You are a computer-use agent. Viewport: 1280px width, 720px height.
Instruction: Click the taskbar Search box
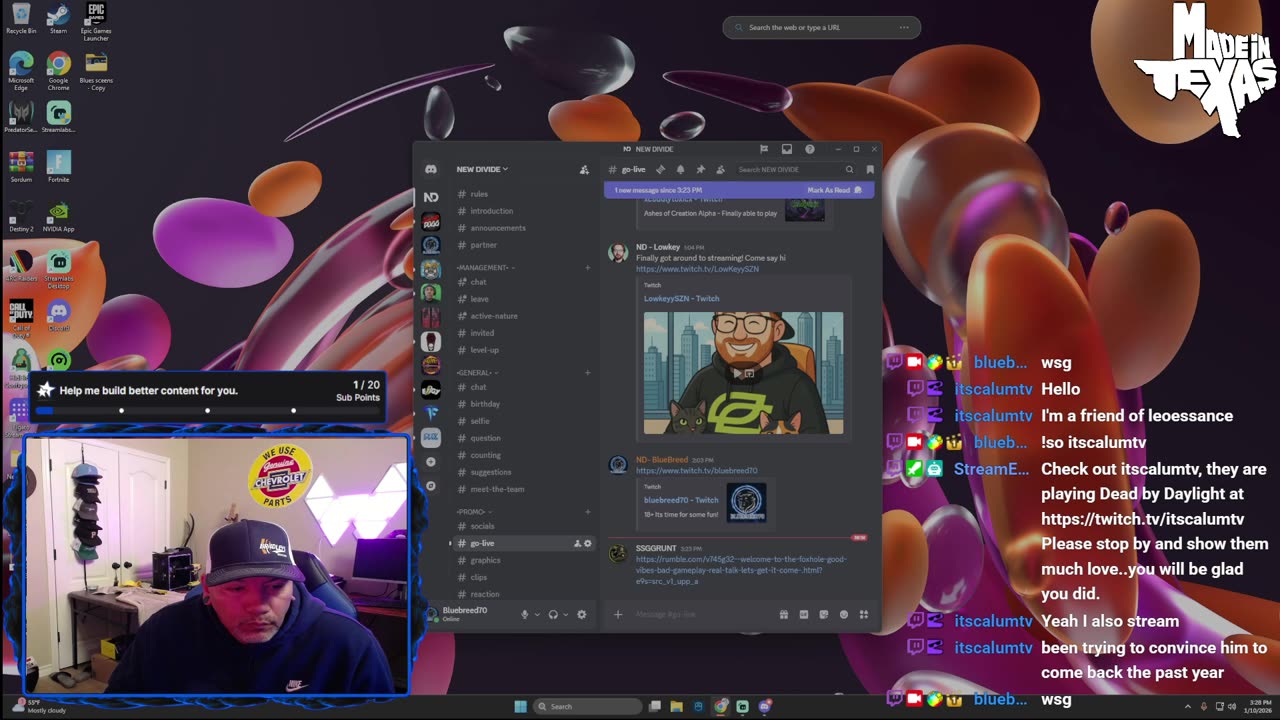(x=588, y=706)
